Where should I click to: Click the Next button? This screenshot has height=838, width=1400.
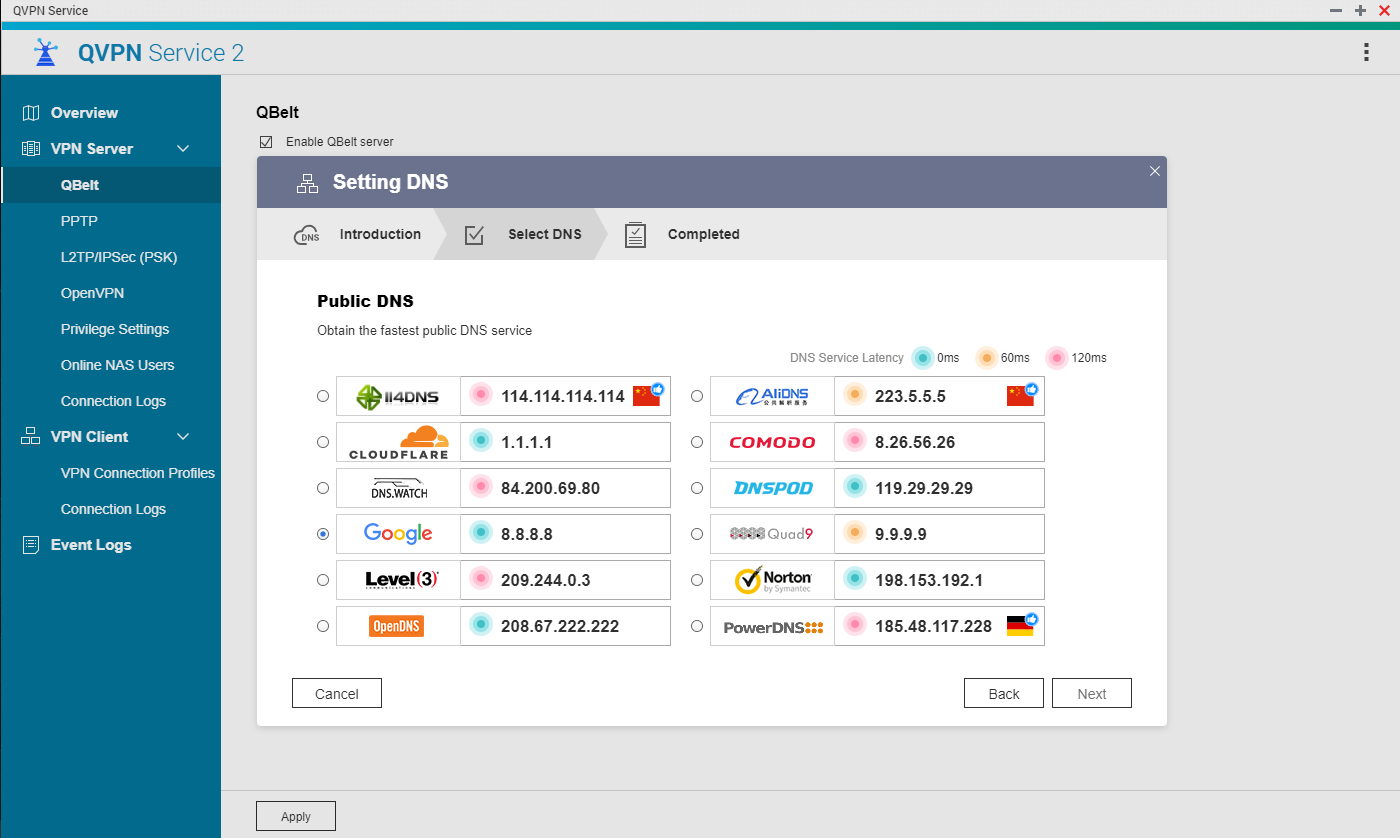tap(1091, 694)
